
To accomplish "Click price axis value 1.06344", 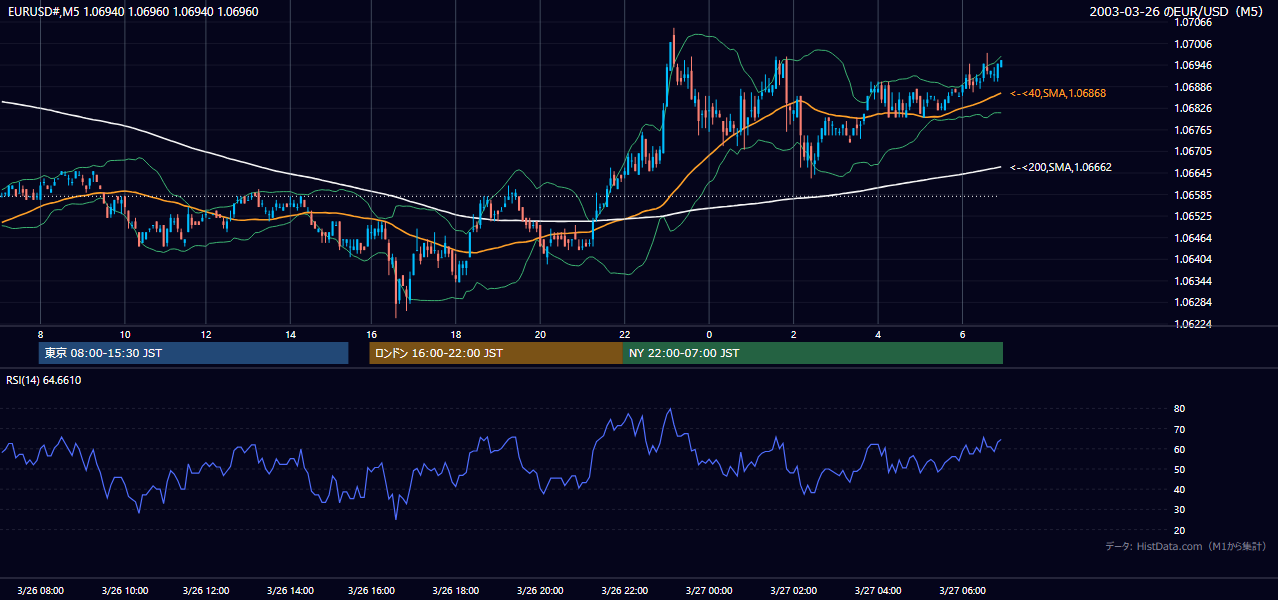I will (x=1194, y=281).
